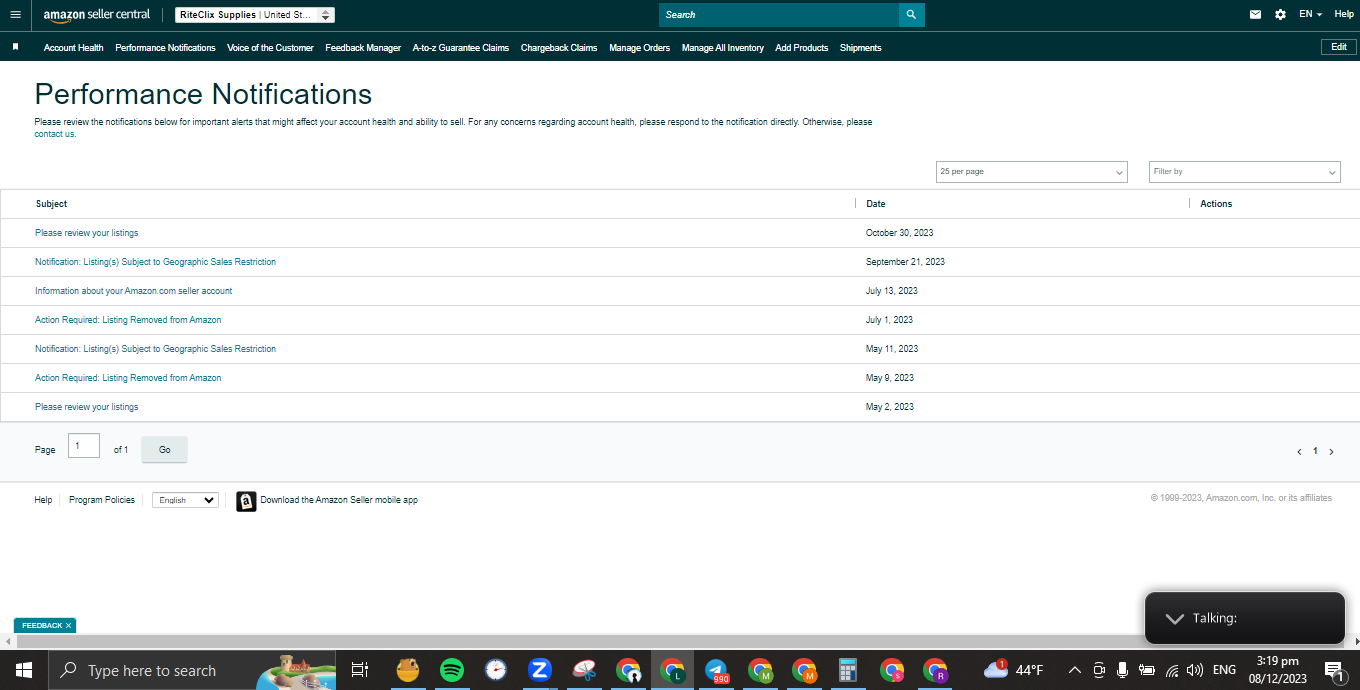Open Zoom from the taskbar
The width and height of the screenshot is (1360, 690).
pos(540,670)
